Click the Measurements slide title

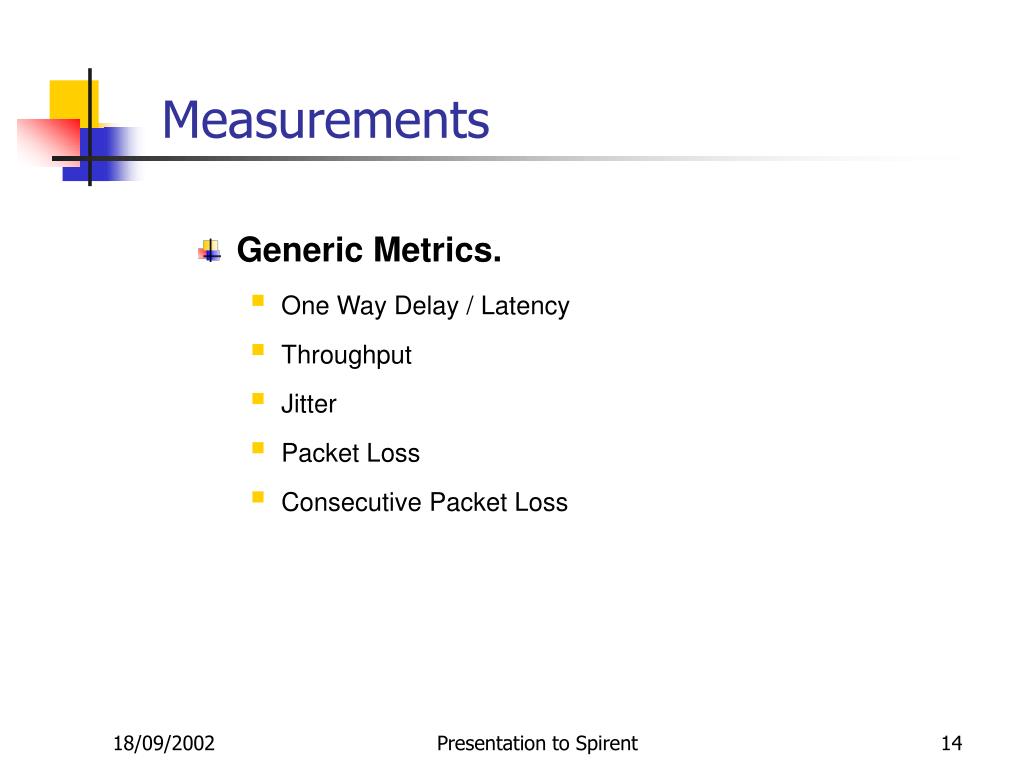point(325,120)
